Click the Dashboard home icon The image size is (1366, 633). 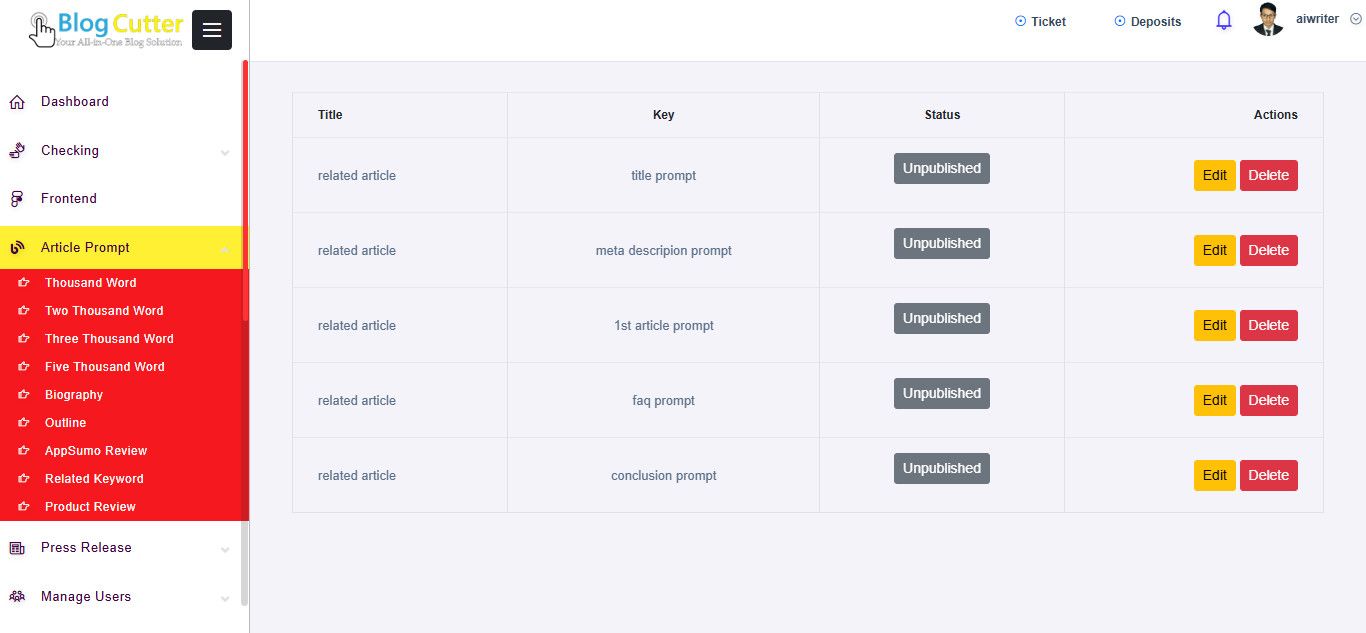tap(17, 102)
